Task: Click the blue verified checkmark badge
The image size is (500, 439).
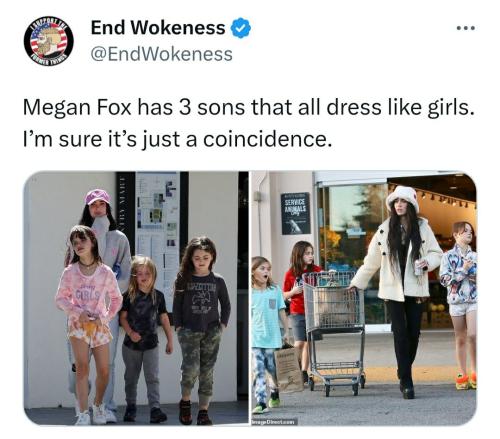Action: tap(241, 28)
